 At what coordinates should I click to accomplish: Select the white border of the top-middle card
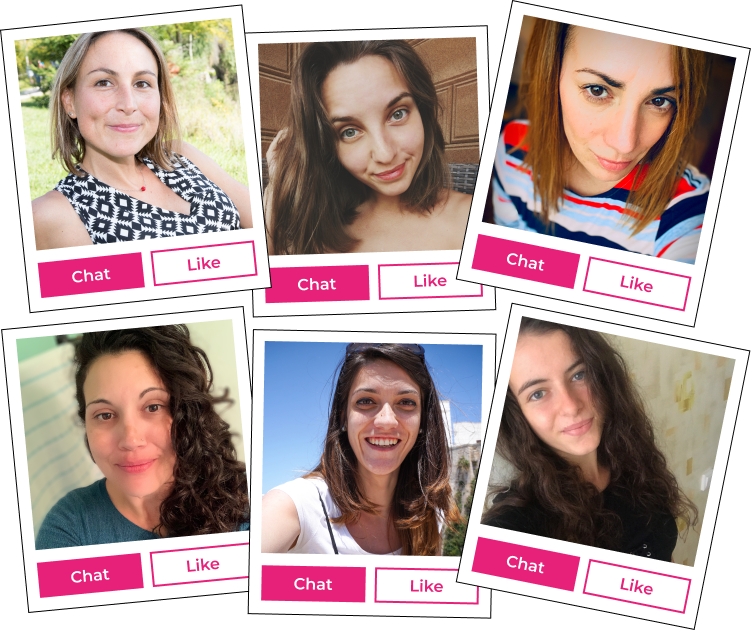pyautogui.click(x=369, y=32)
